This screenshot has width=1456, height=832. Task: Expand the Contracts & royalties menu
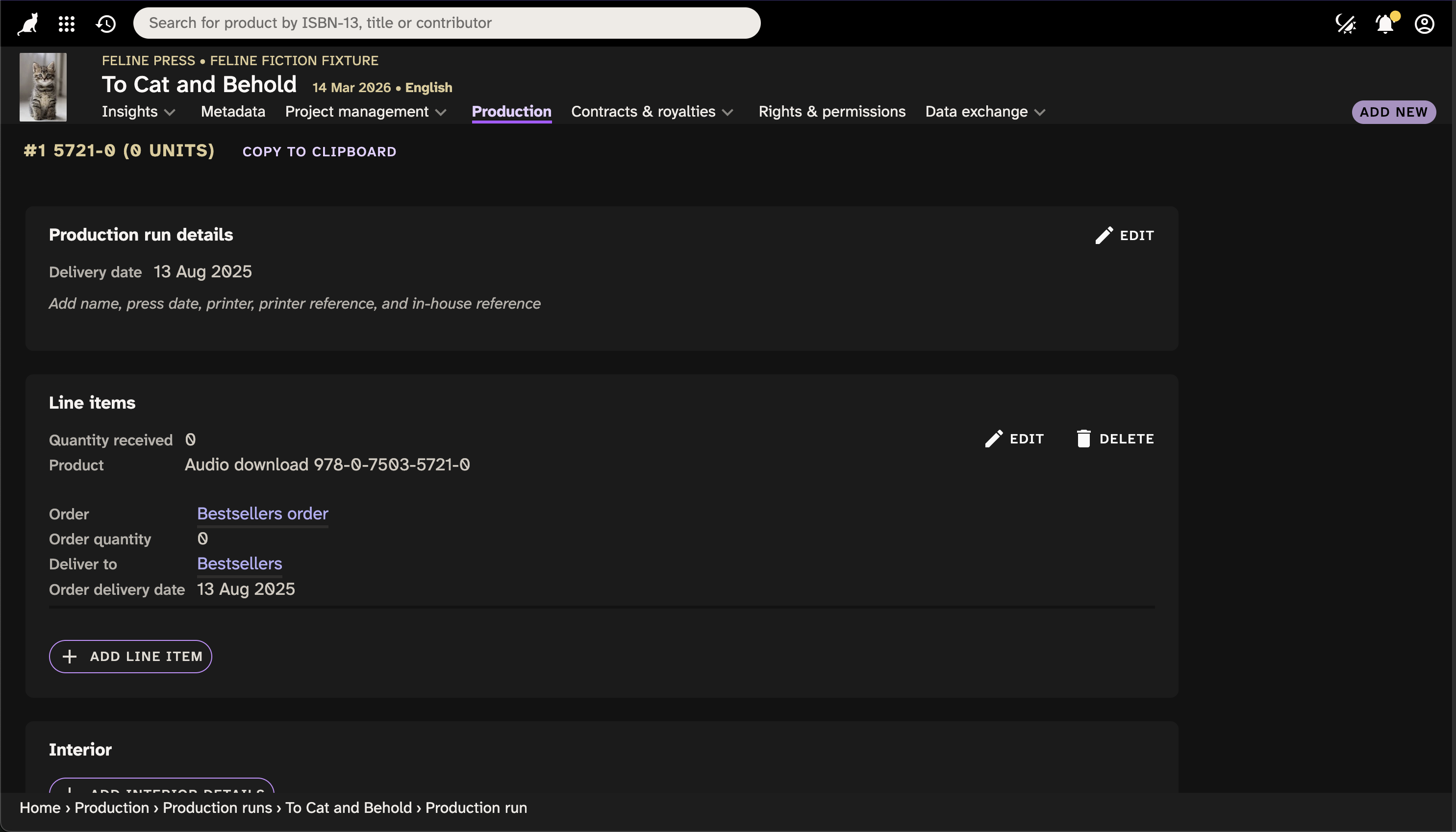pyautogui.click(x=652, y=112)
